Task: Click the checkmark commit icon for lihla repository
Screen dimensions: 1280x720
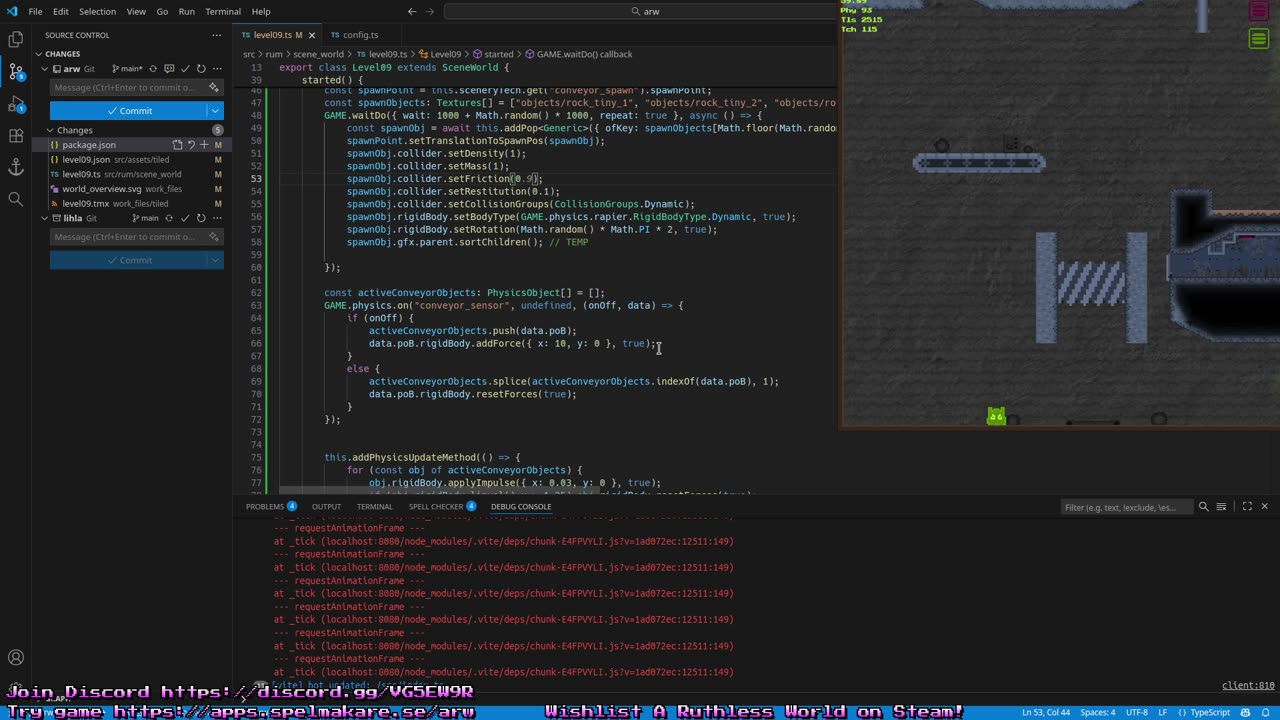Action: pos(185,218)
